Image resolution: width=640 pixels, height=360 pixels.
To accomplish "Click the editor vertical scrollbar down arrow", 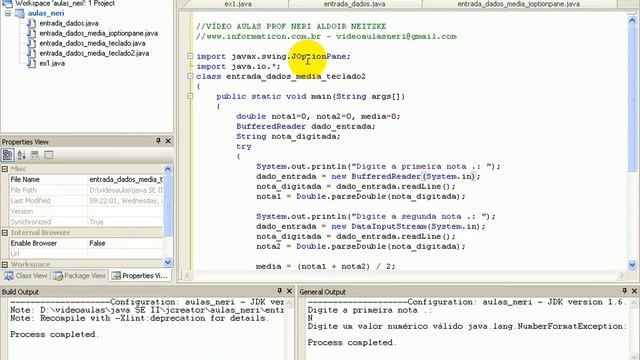I will [632, 264].
